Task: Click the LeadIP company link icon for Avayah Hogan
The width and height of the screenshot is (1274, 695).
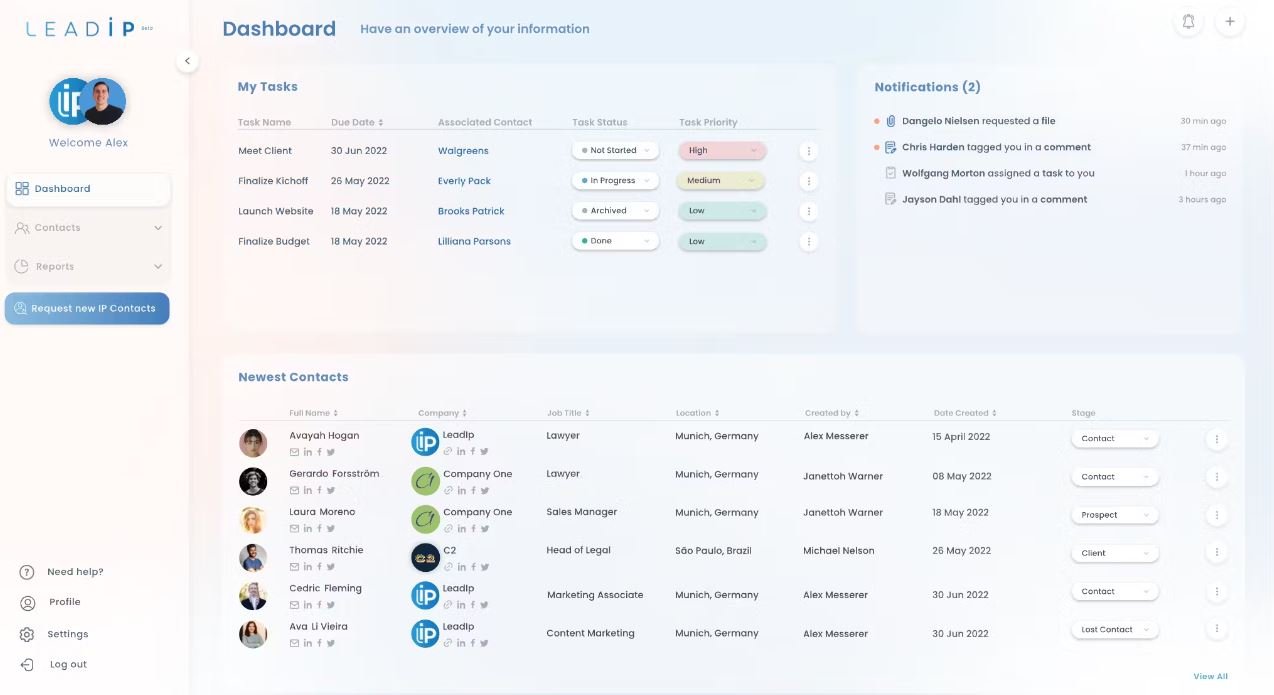Action: (x=448, y=452)
